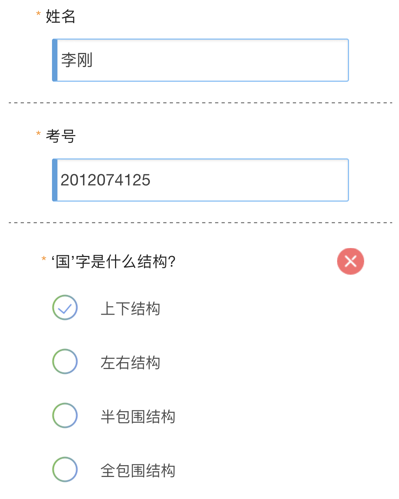Screen dimensions: 399x499
Task: Click the orange asterisk beside 姓名
Action: (38, 14)
